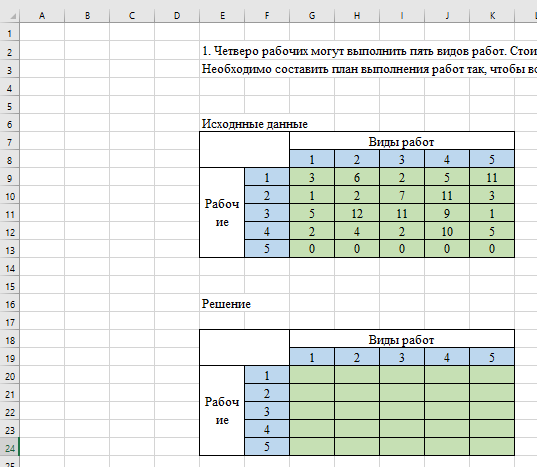Click worker number 5 in row 24

click(x=267, y=447)
